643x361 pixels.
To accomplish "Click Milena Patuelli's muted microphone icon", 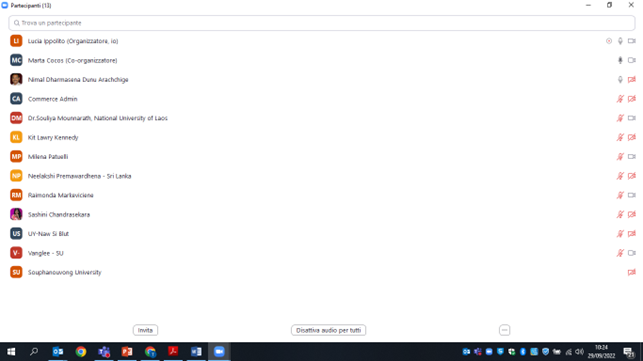I will [620, 157].
